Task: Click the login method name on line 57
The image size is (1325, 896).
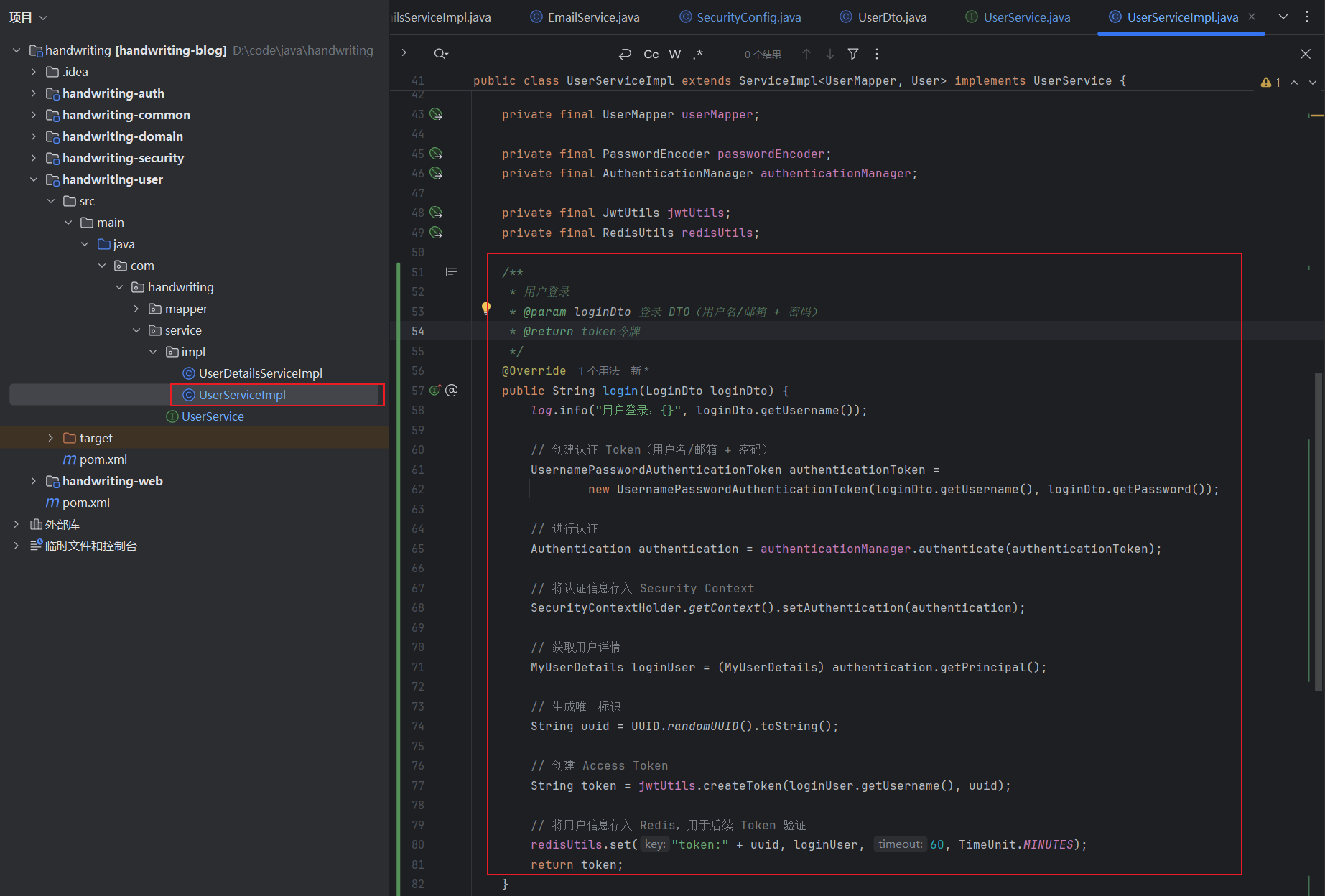Action: click(620, 391)
